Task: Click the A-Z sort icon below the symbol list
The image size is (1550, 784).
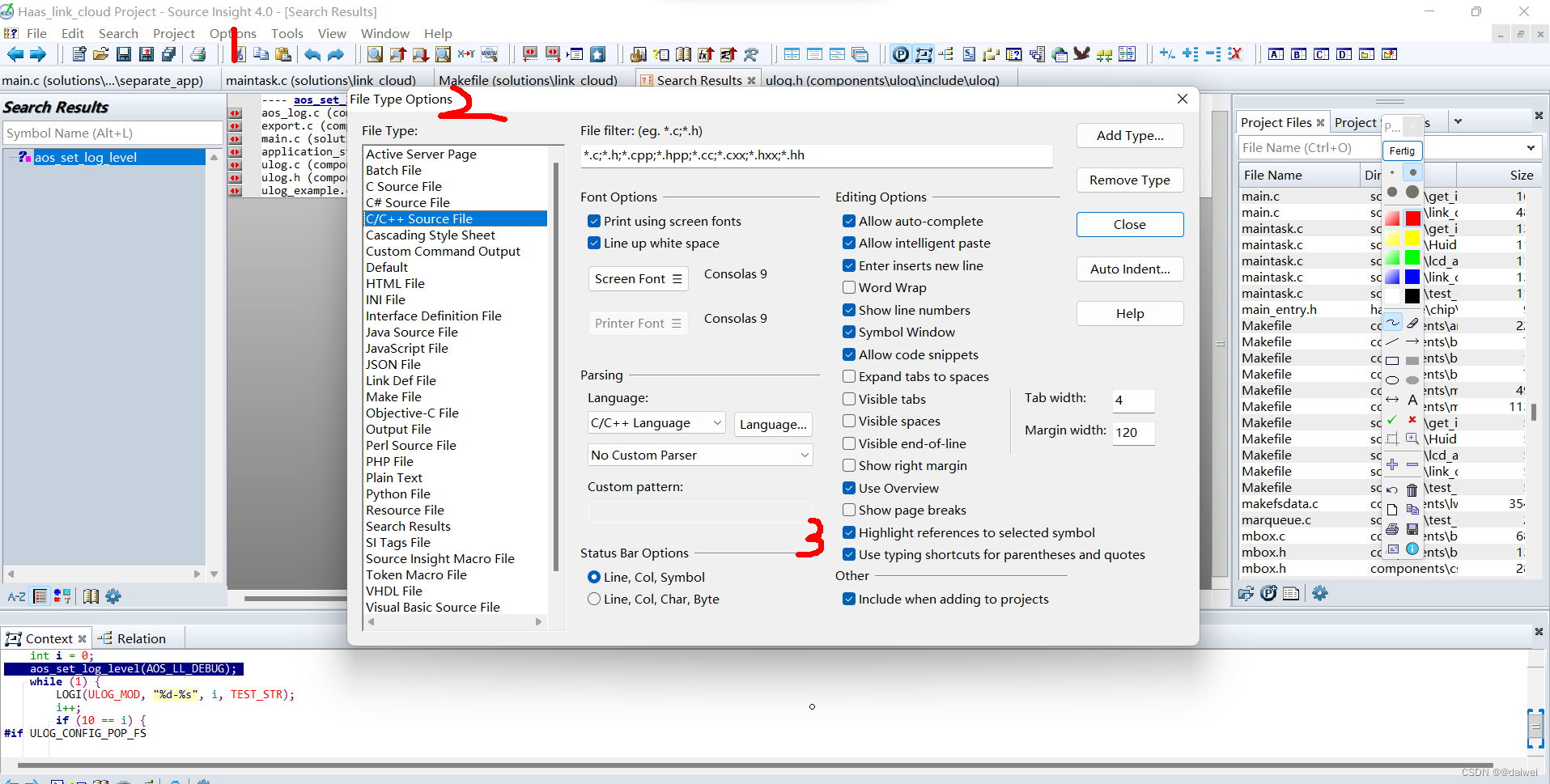Action: (x=16, y=596)
